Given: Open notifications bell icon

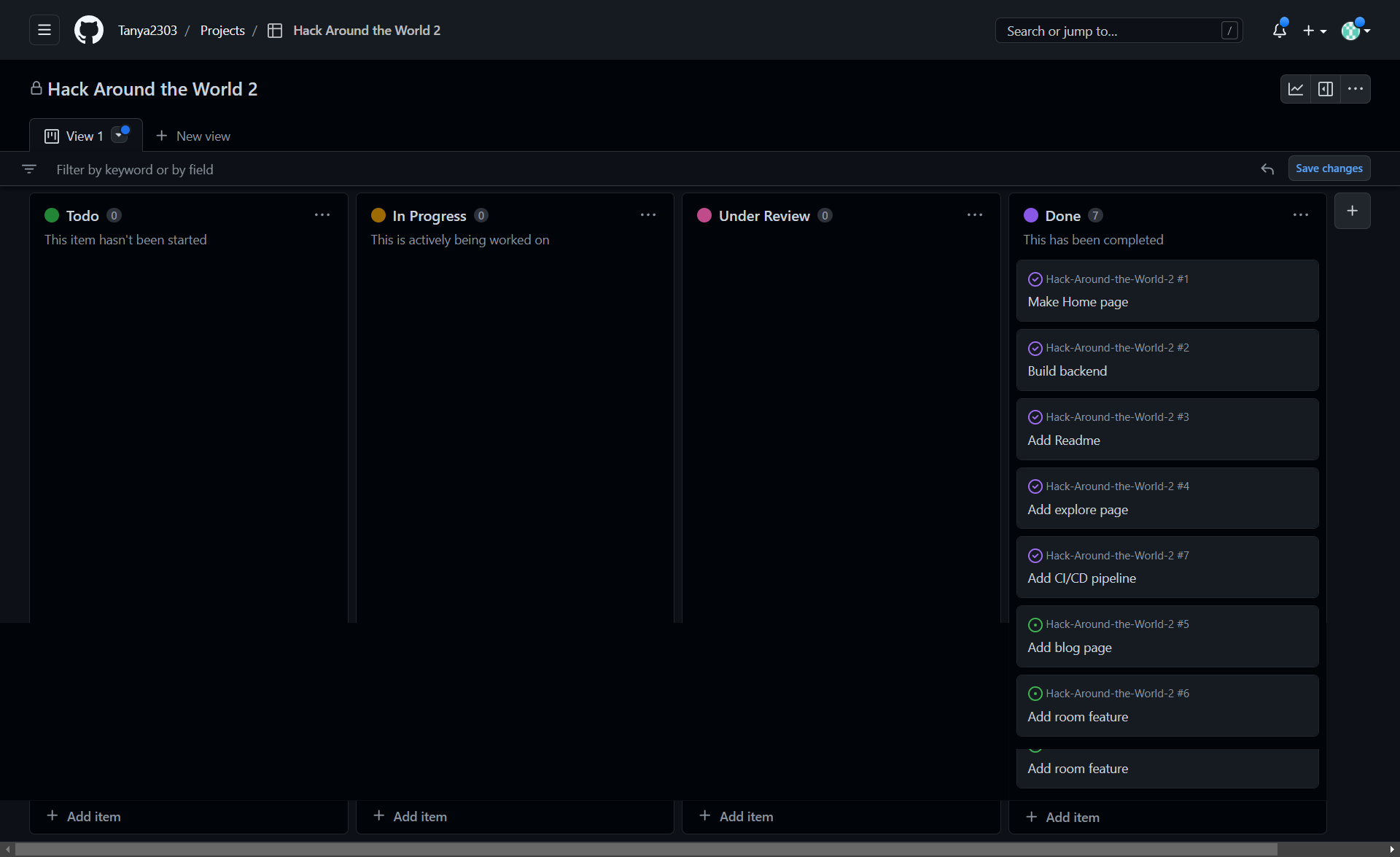Looking at the screenshot, I should (x=1279, y=30).
